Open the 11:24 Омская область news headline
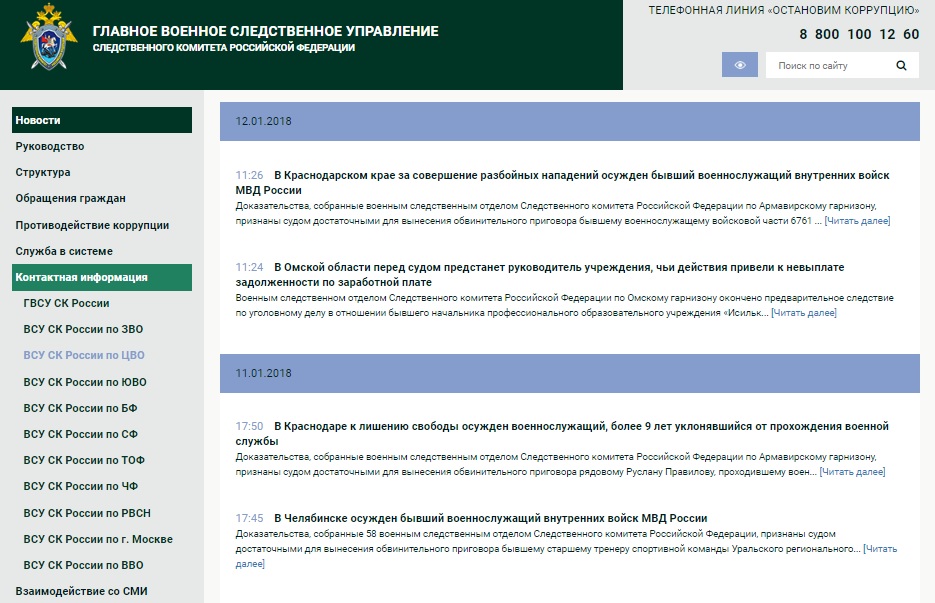Image resolution: width=935 pixels, height=603 pixels. [540, 274]
